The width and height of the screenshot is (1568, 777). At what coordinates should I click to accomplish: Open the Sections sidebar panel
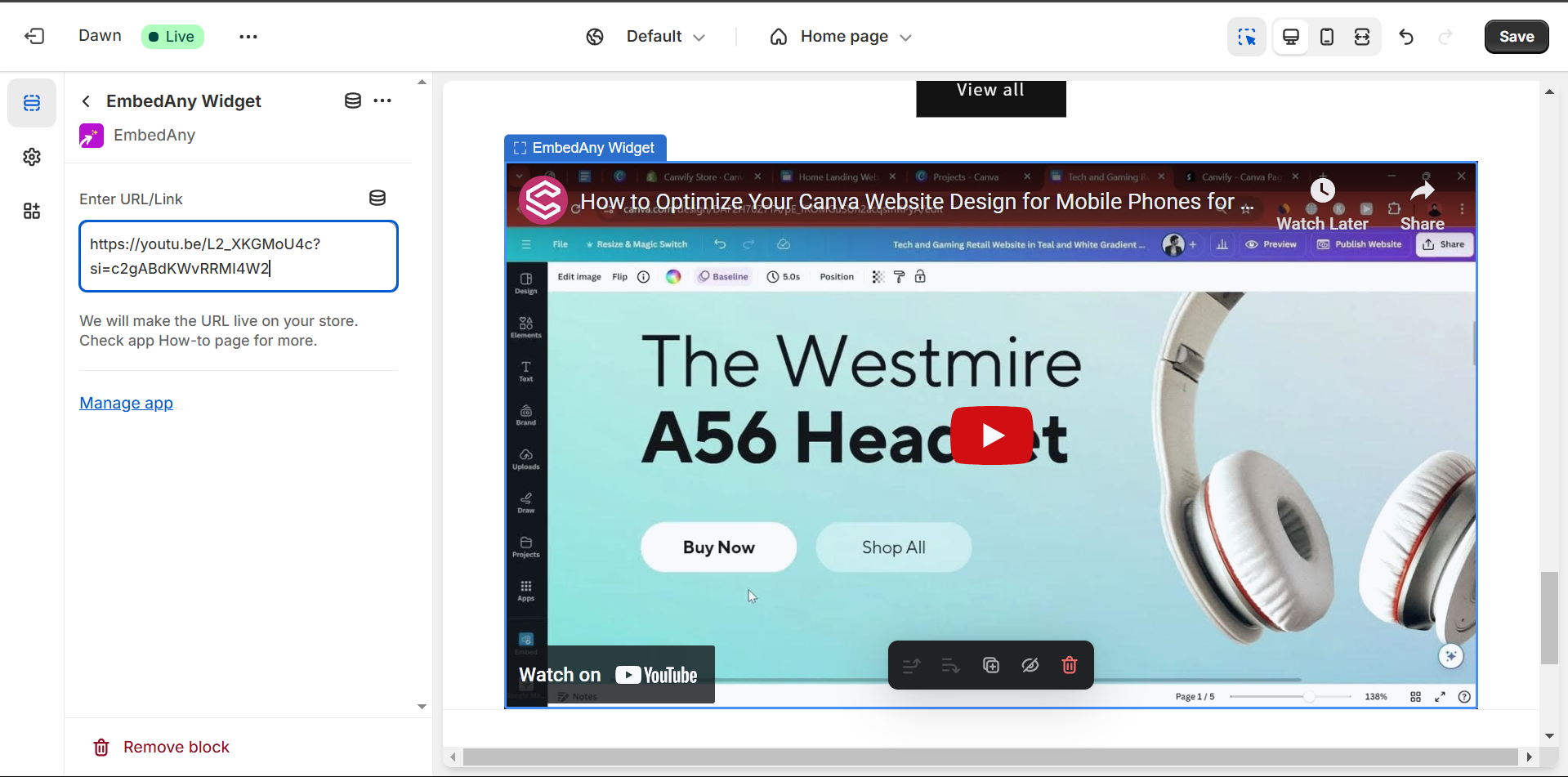[32, 103]
